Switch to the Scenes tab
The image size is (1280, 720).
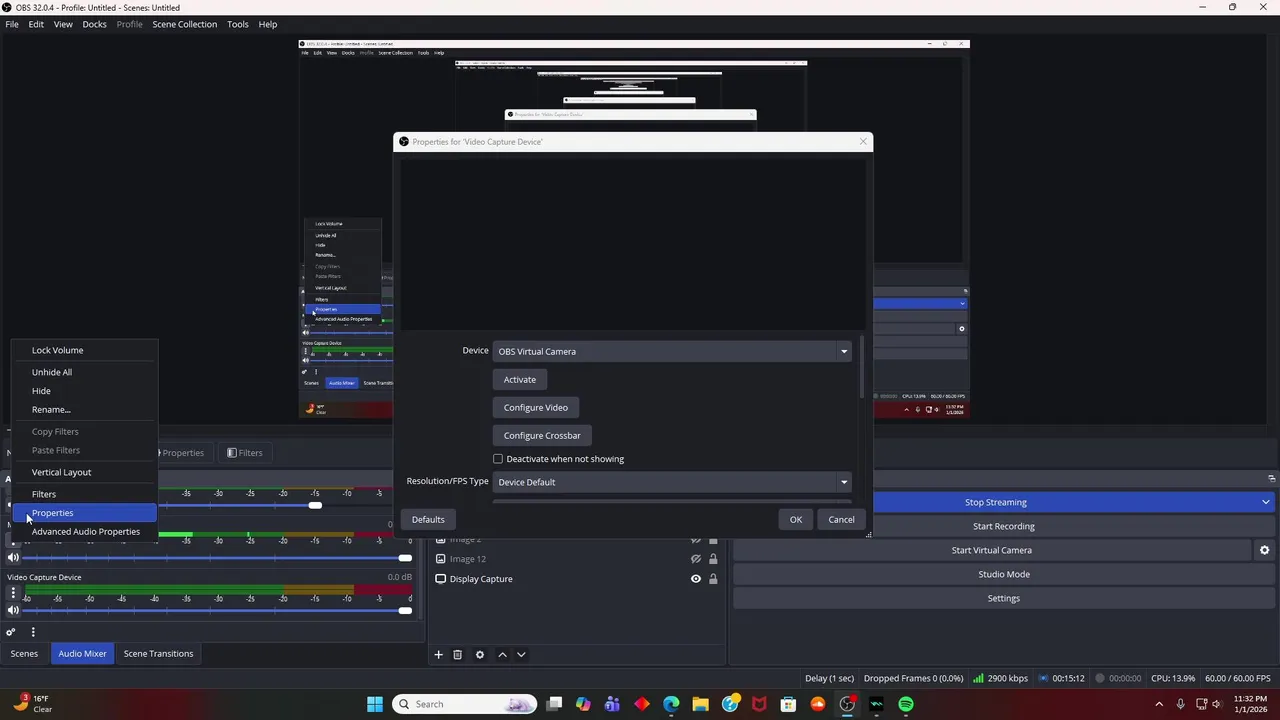click(x=24, y=654)
